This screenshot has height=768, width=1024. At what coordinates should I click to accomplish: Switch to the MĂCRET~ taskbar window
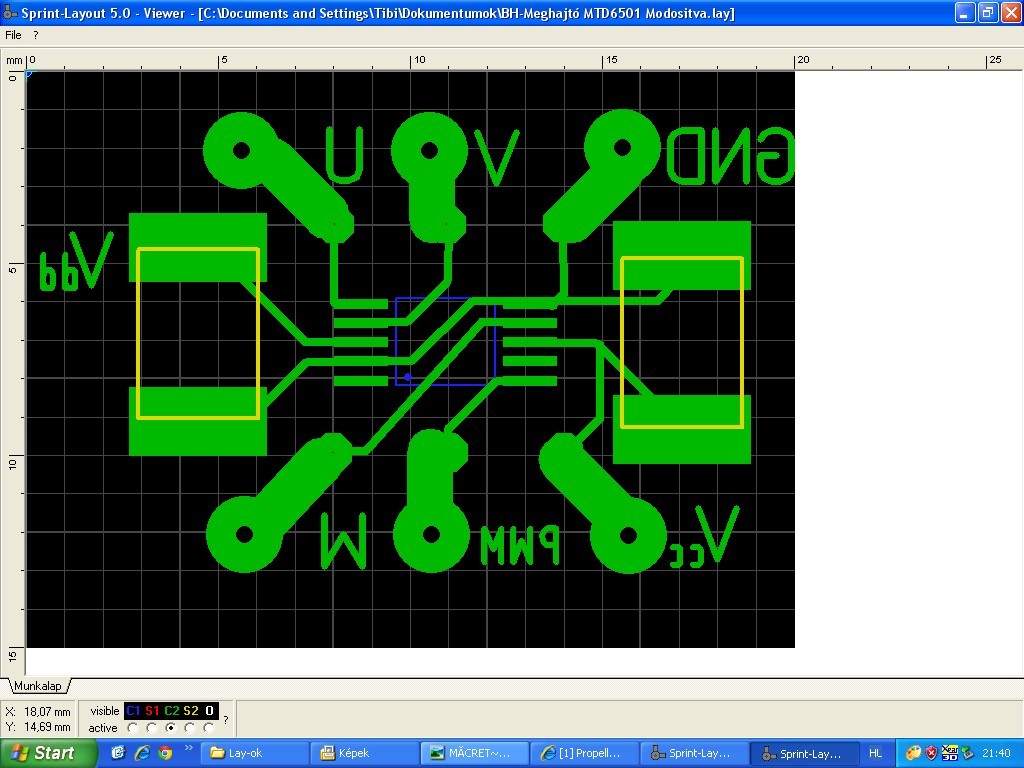pos(474,753)
